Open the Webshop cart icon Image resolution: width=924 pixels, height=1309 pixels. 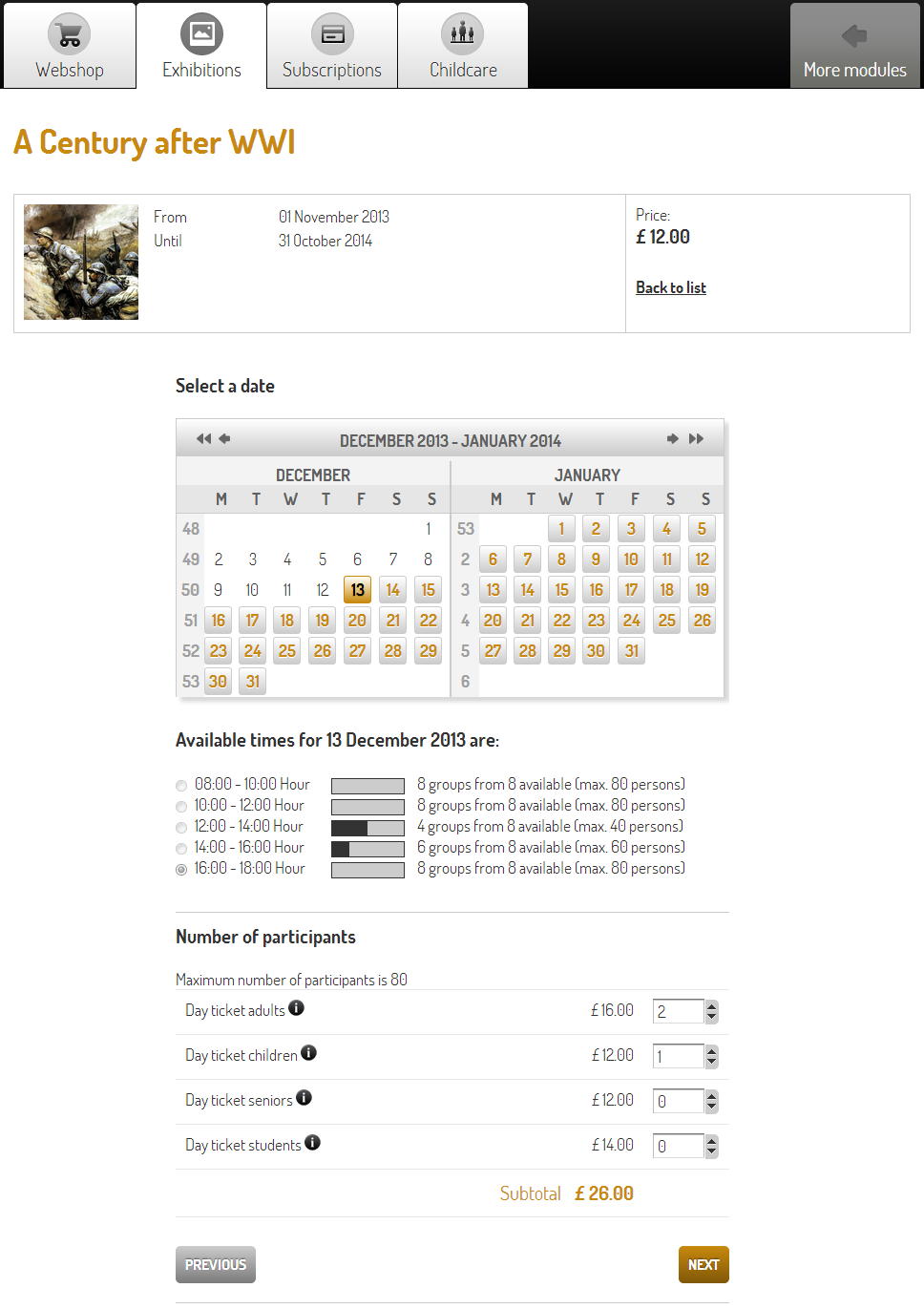coord(70,35)
